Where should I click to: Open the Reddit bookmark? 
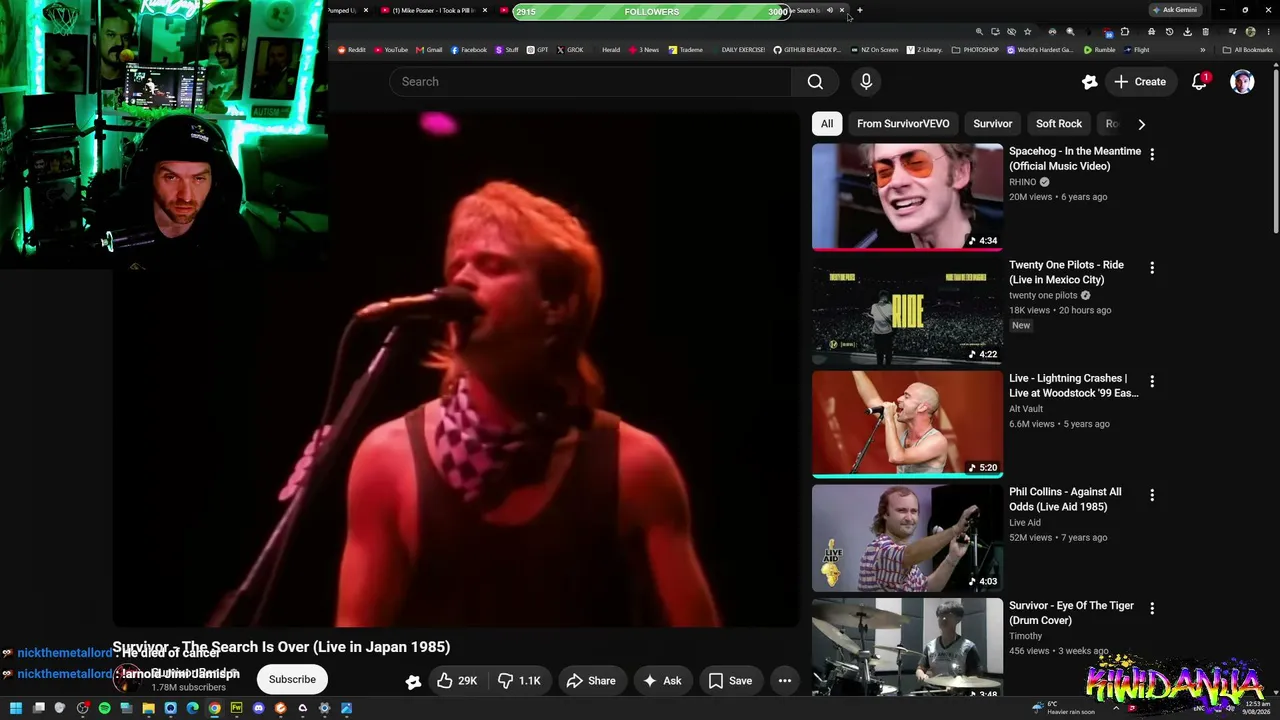tap(351, 50)
